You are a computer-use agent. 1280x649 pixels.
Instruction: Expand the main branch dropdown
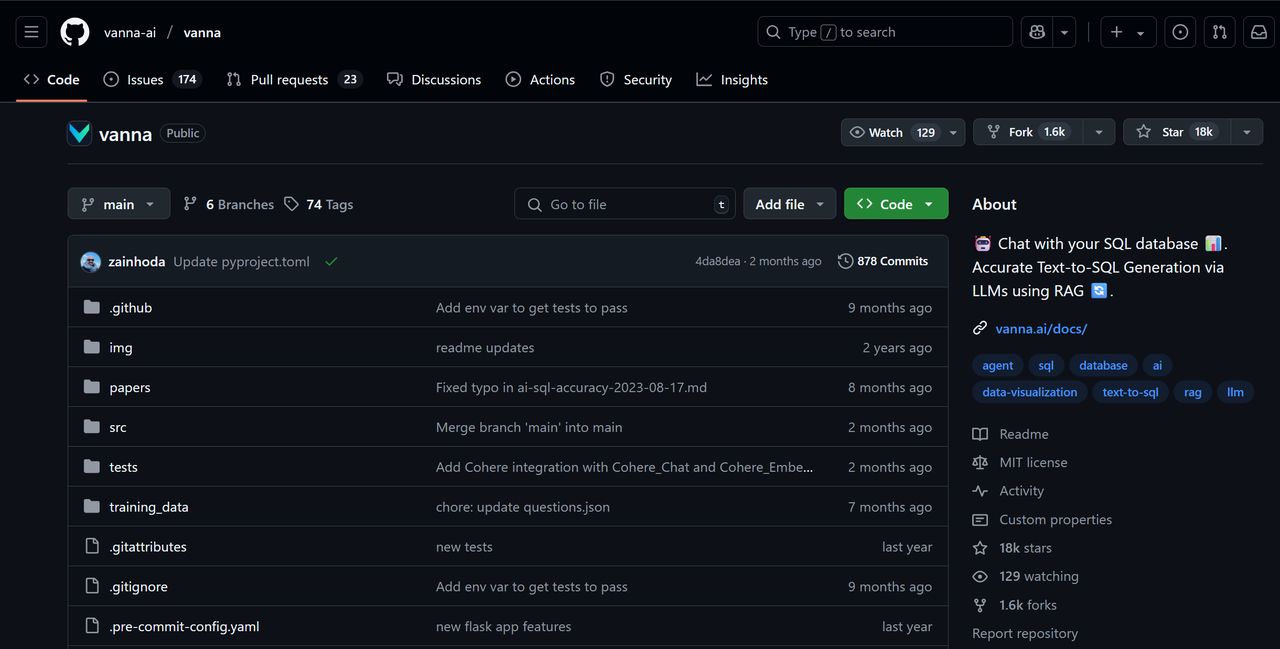click(118, 204)
